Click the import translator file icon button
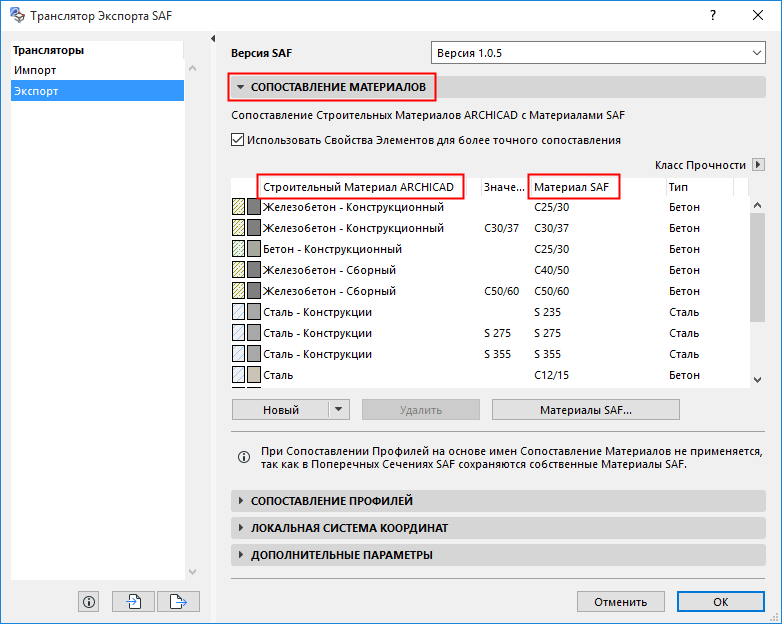 tap(133, 602)
